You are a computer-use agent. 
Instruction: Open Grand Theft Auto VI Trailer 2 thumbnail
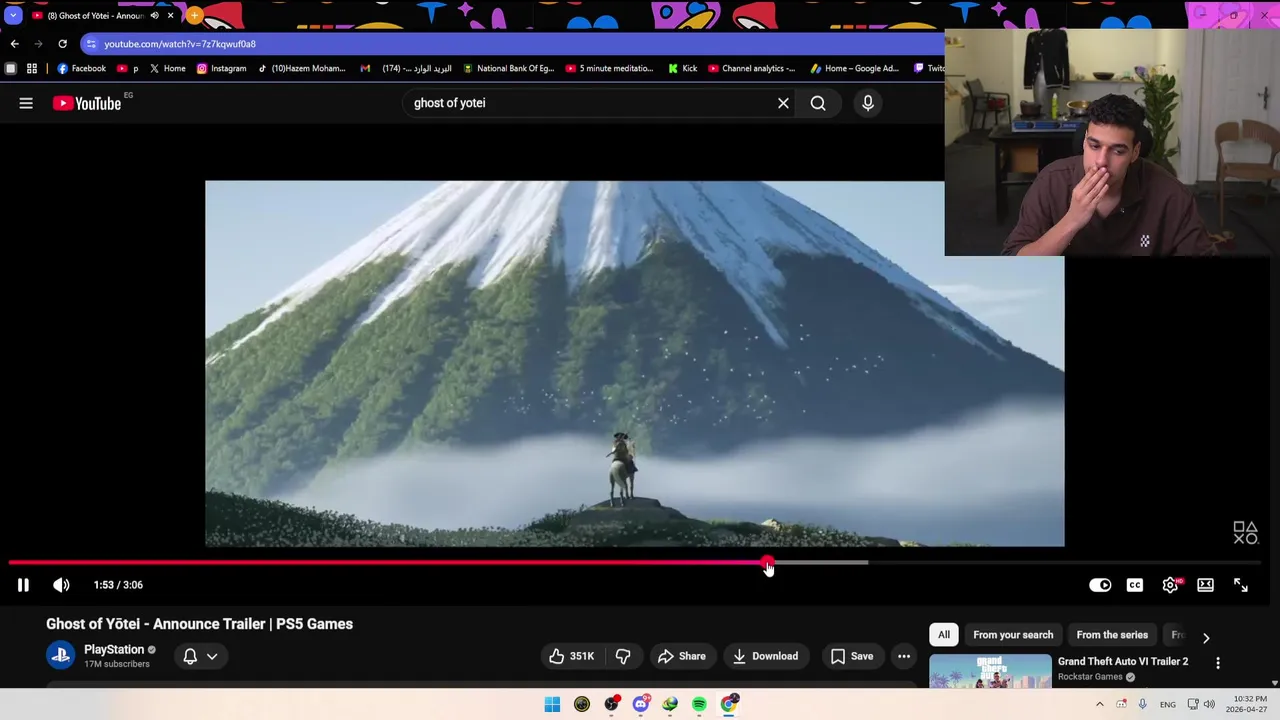[x=990, y=671]
